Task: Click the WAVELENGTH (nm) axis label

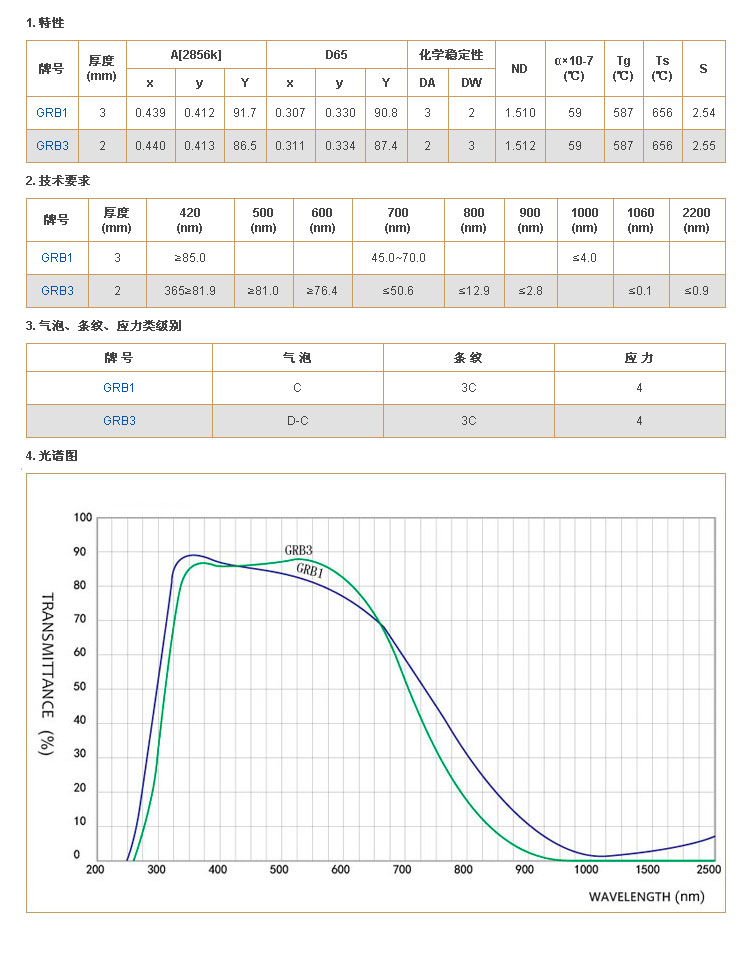Action: (646, 896)
